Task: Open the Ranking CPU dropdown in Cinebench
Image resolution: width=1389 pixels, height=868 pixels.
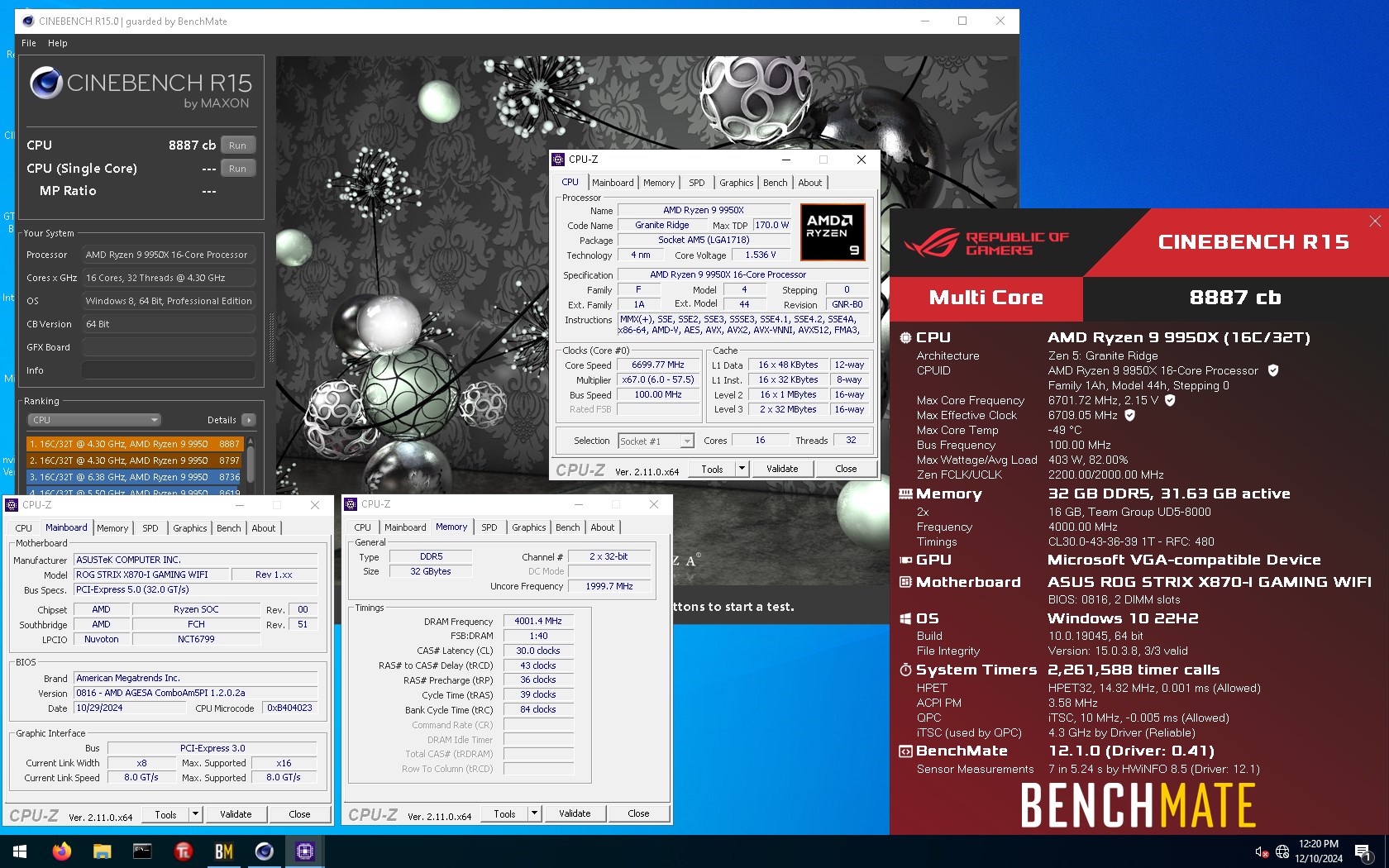Action: pos(94,420)
